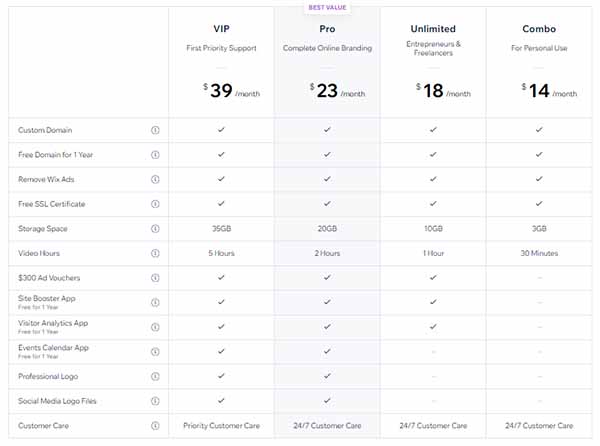Click Priority Customer Care text under VIP

click(x=222, y=426)
